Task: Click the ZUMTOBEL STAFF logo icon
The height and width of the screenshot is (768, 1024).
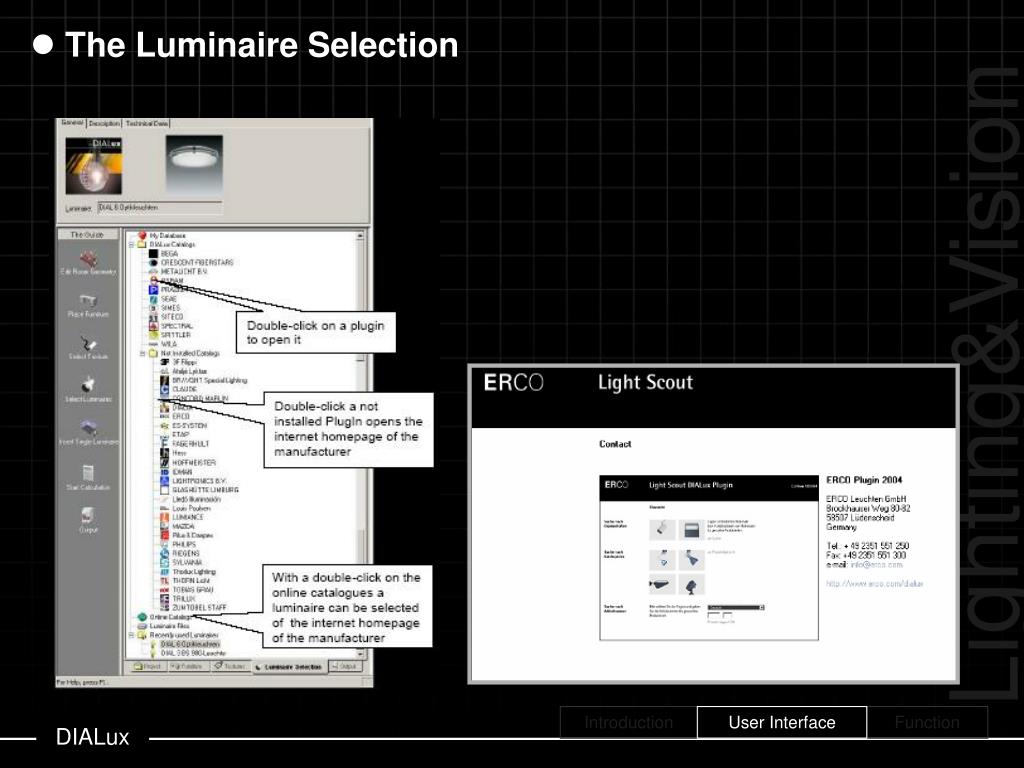Action: (x=165, y=607)
